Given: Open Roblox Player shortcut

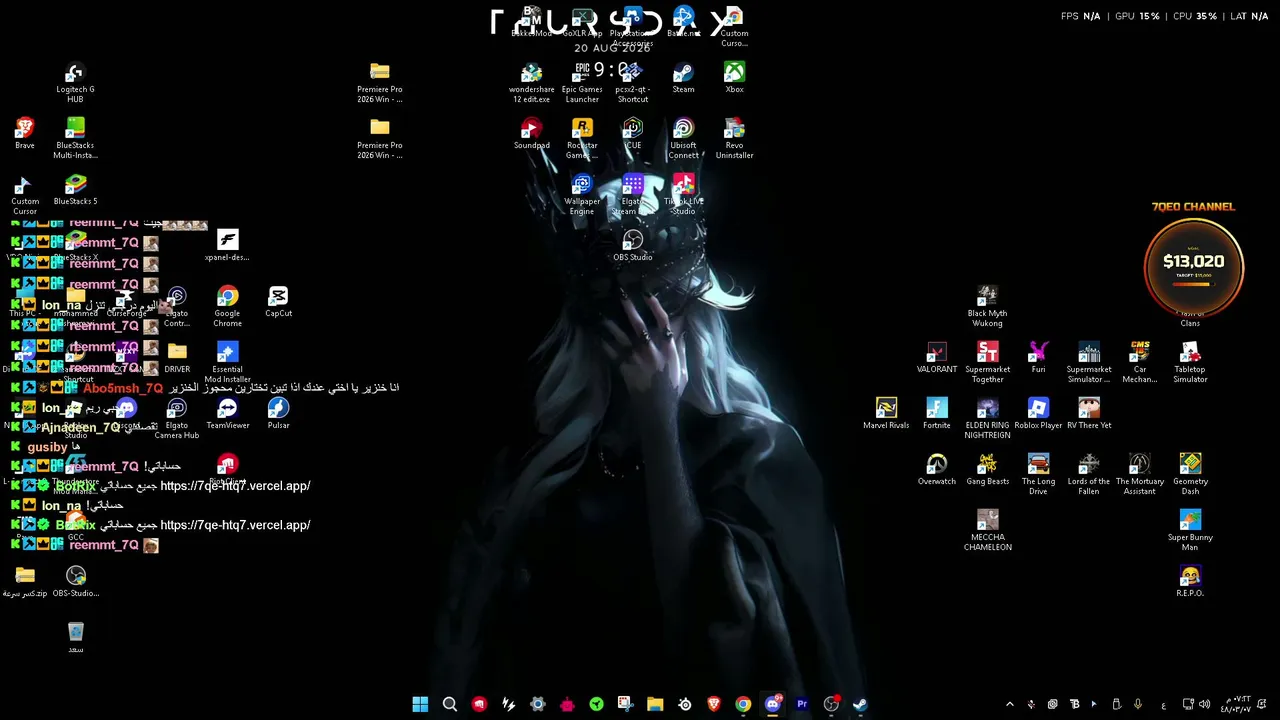Looking at the screenshot, I should (x=1038, y=413).
